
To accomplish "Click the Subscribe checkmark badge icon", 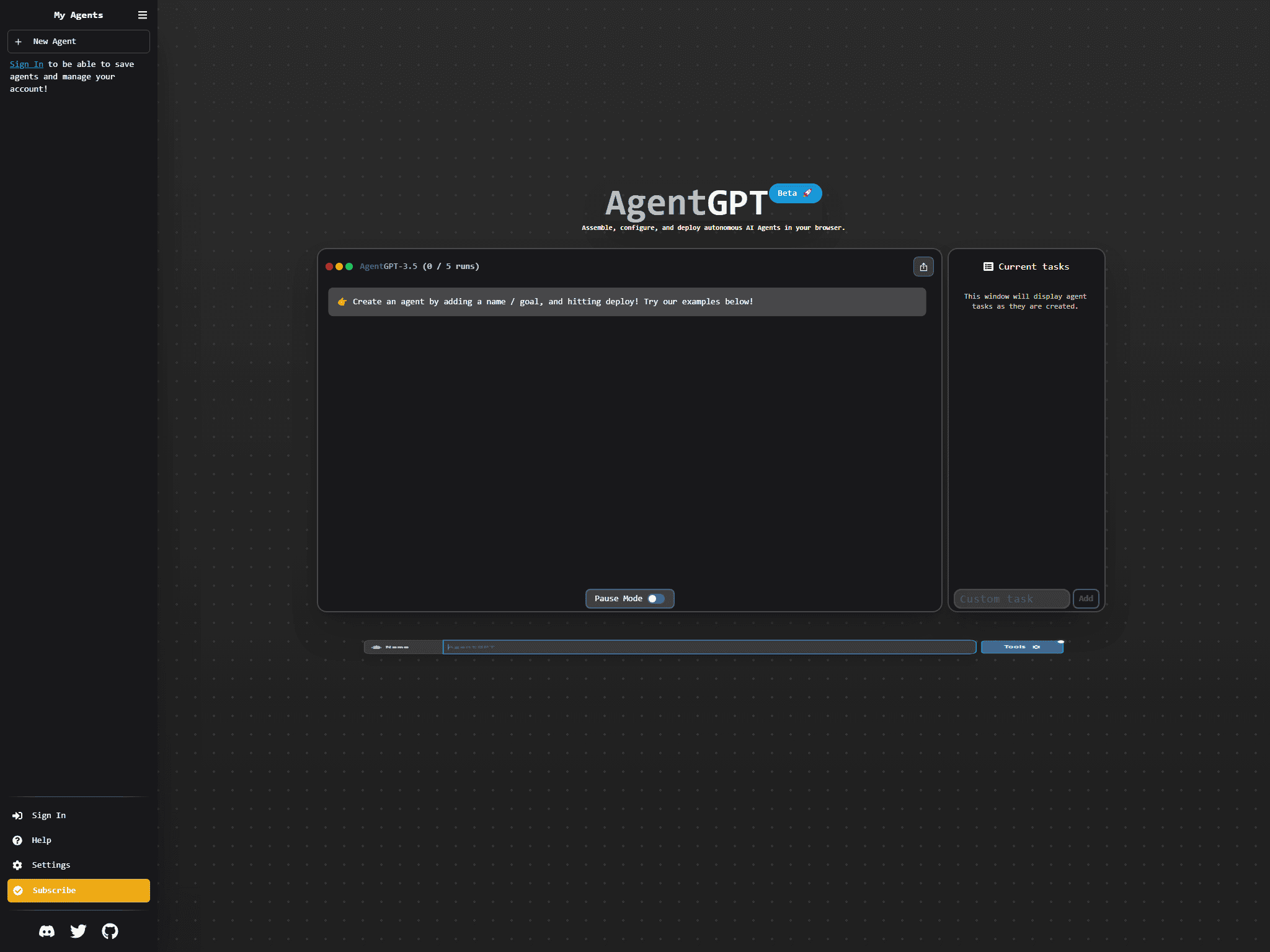I will click(19, 891).
